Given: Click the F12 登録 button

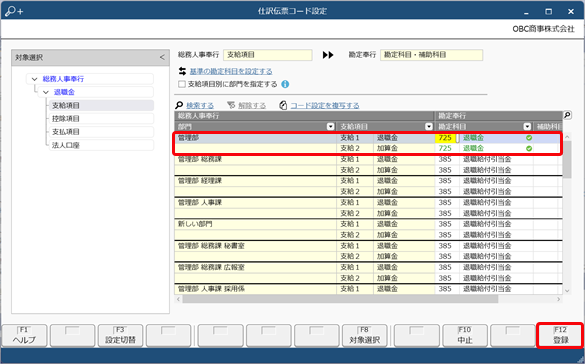Looking at the screenshot, I should click(560, 335).
